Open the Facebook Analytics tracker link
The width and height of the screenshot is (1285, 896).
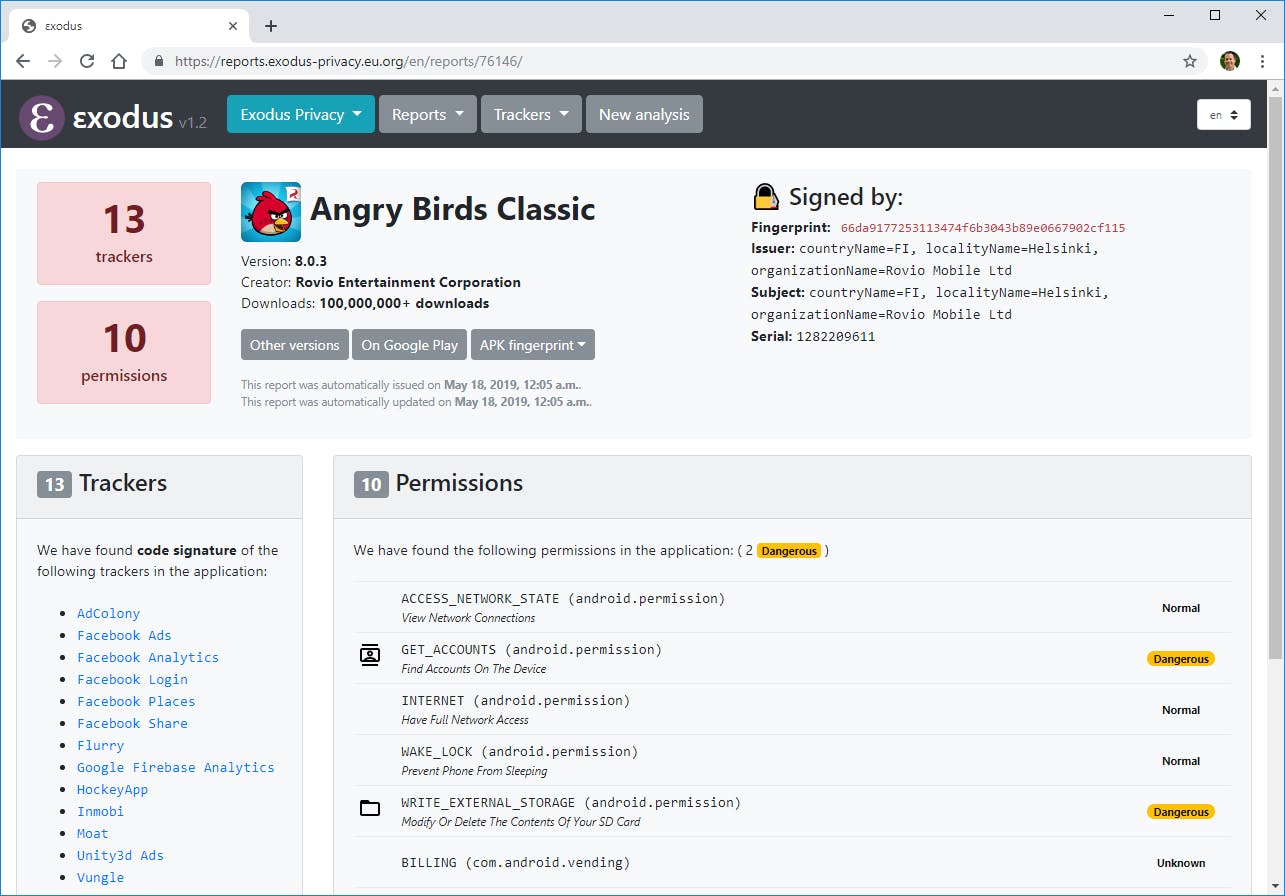148,657
